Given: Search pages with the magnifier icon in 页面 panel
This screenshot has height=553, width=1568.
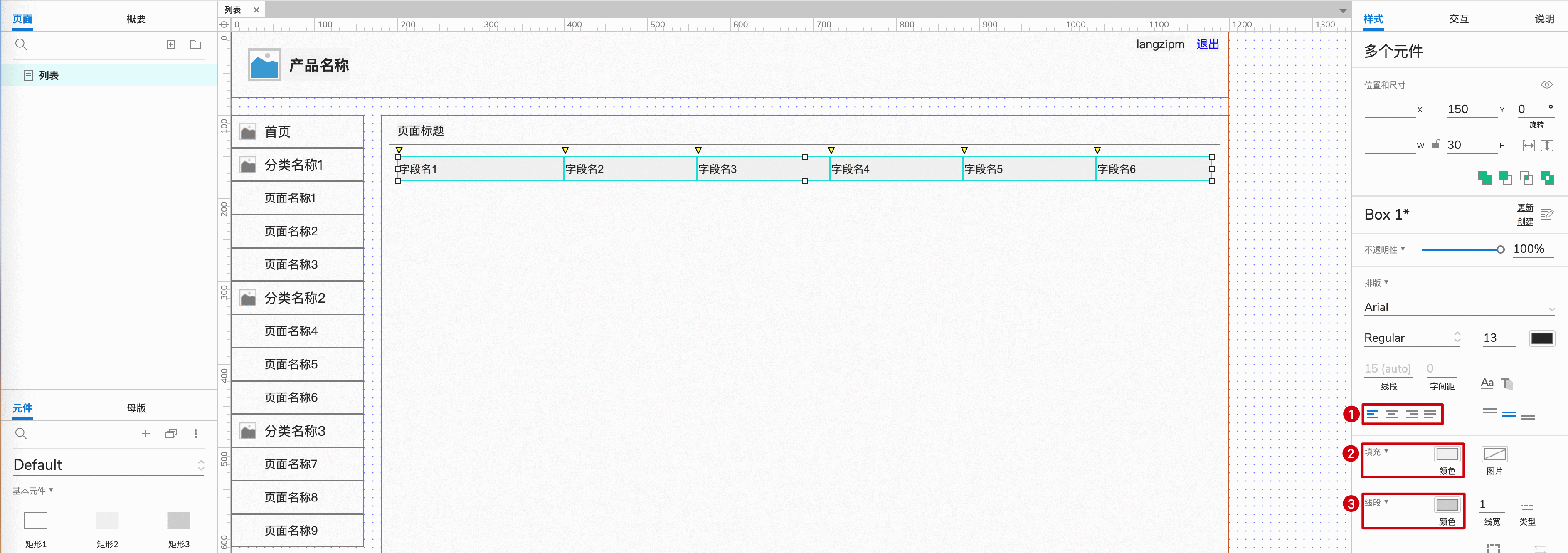Looking at the screenshot, I should click(21, 44).
